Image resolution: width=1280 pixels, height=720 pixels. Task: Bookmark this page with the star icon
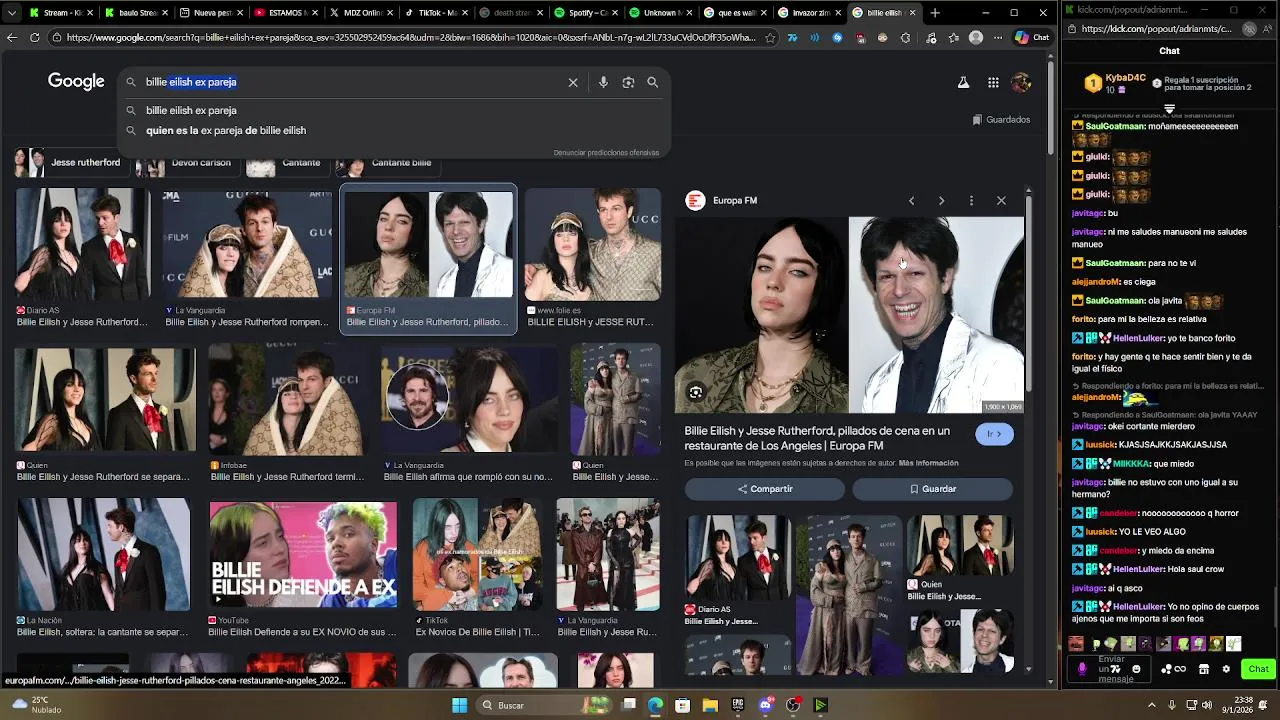769,38
